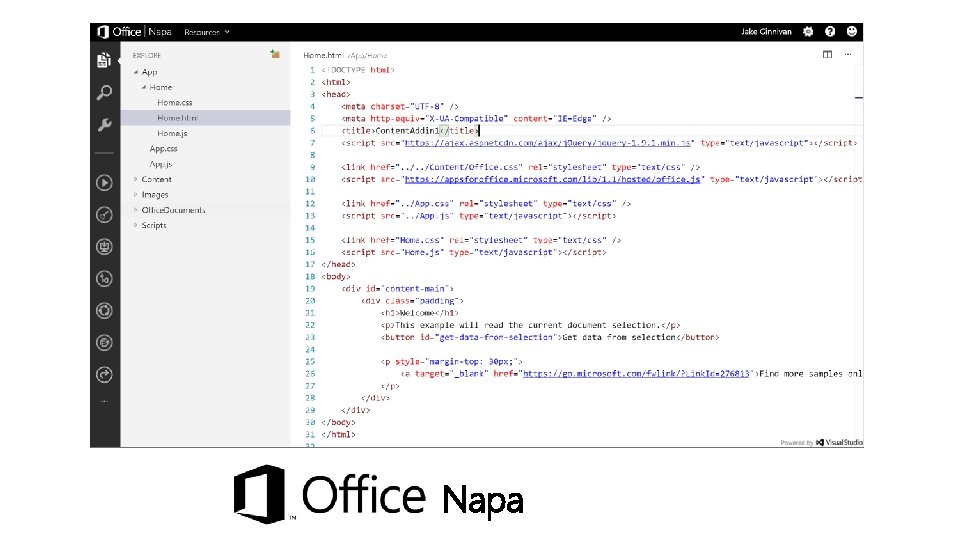Open the Home.js file
The width and height of the screenshot is (979, 551).
tap(172, 133)
